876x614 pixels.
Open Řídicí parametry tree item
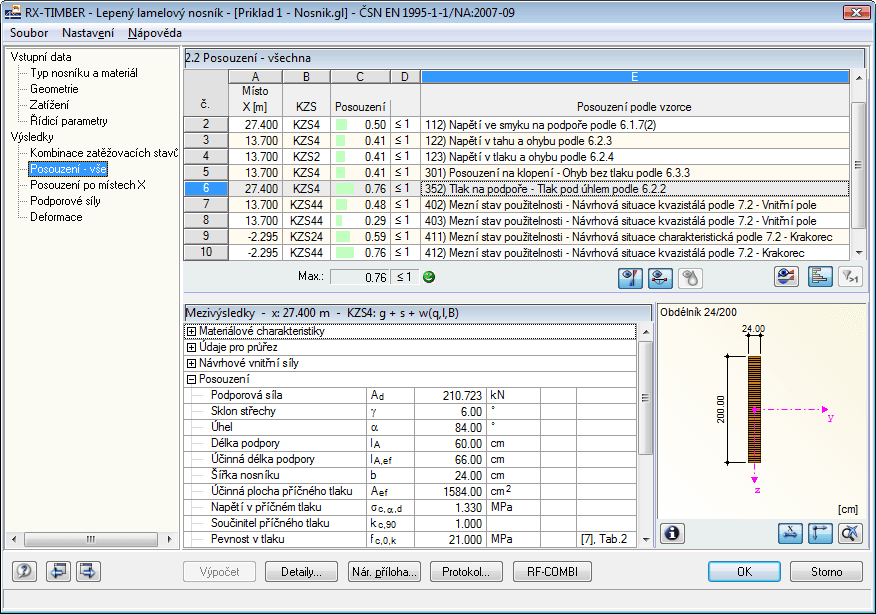pos(69,121)
